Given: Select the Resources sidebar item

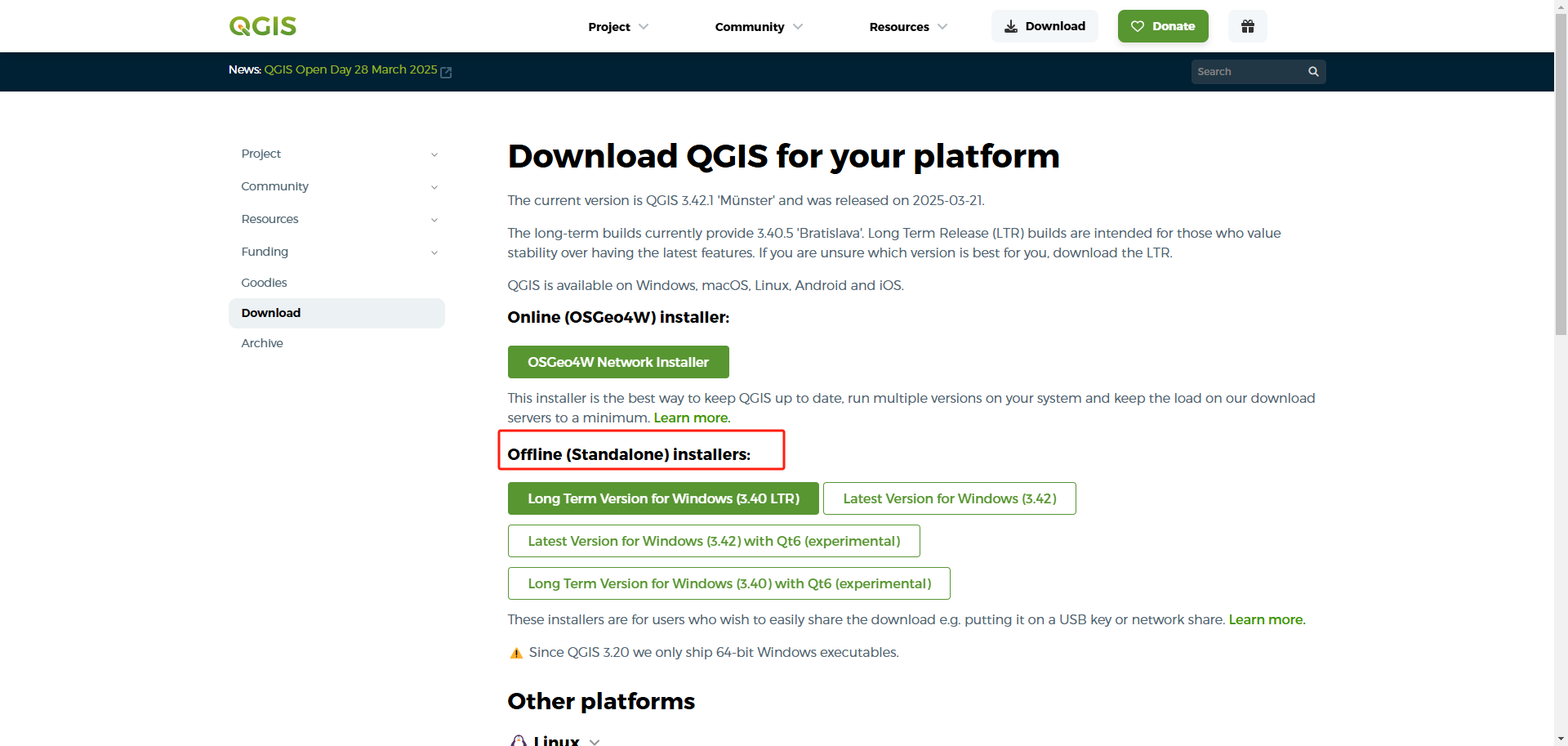Looking at the screenshot, I should [x=269, y=219].
